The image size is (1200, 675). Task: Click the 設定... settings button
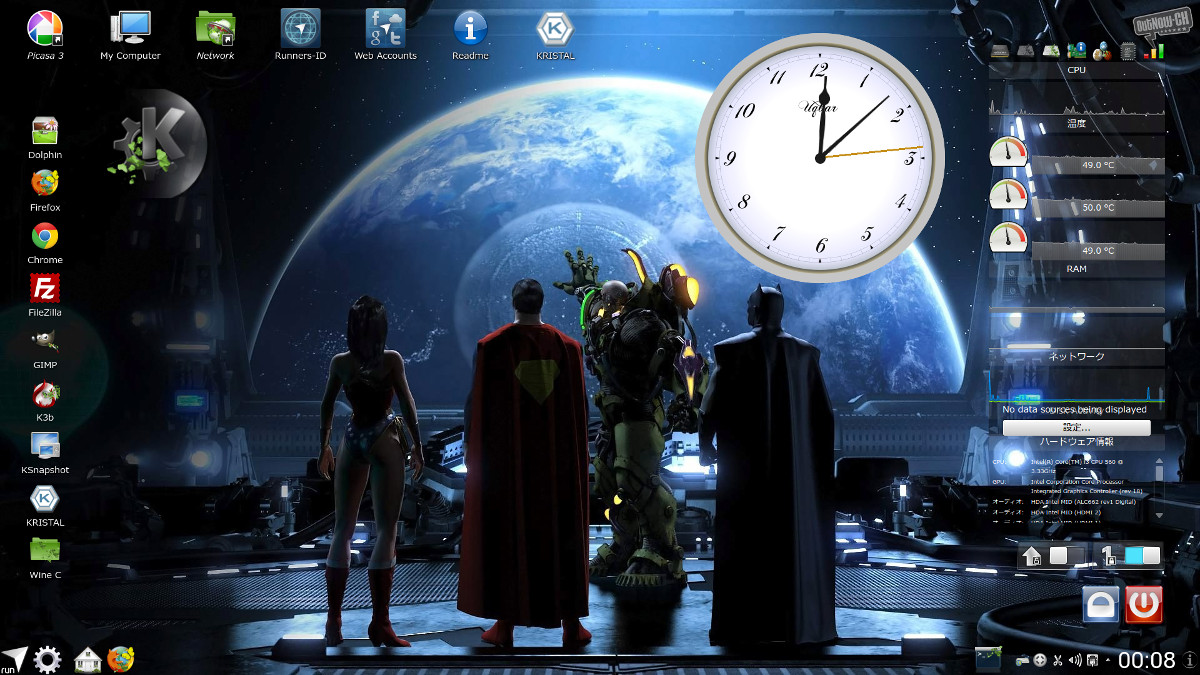(x=1076, y=427)
